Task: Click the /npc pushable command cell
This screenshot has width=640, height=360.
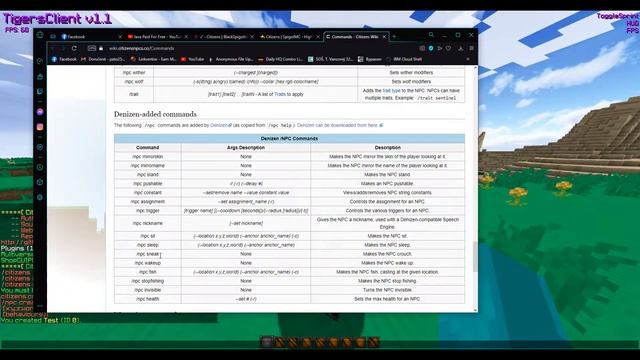Action: click(148, 184)
